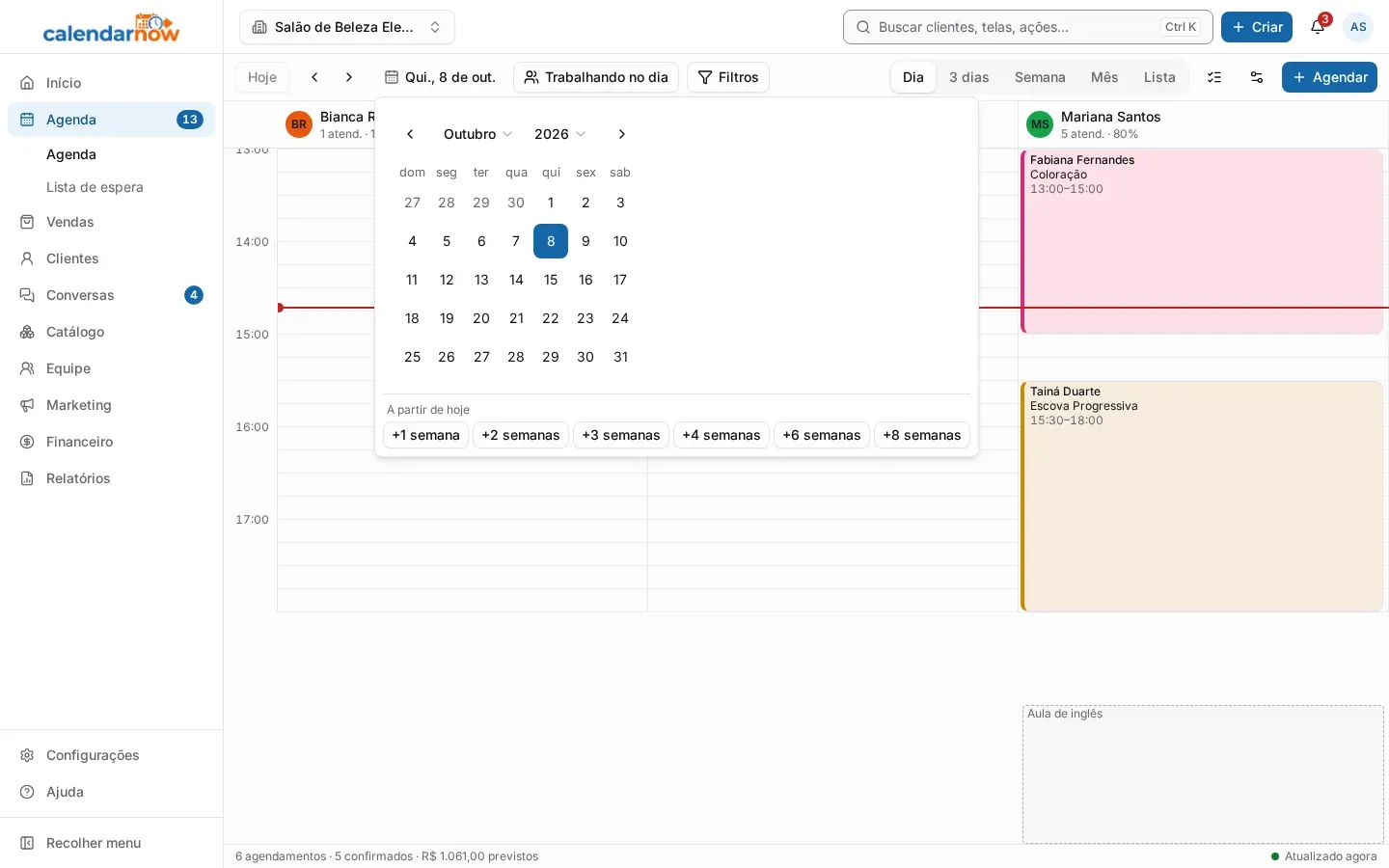Expand the salon location selector
1389x868 pixels.
pyautogui.click(x=347, y=27)
